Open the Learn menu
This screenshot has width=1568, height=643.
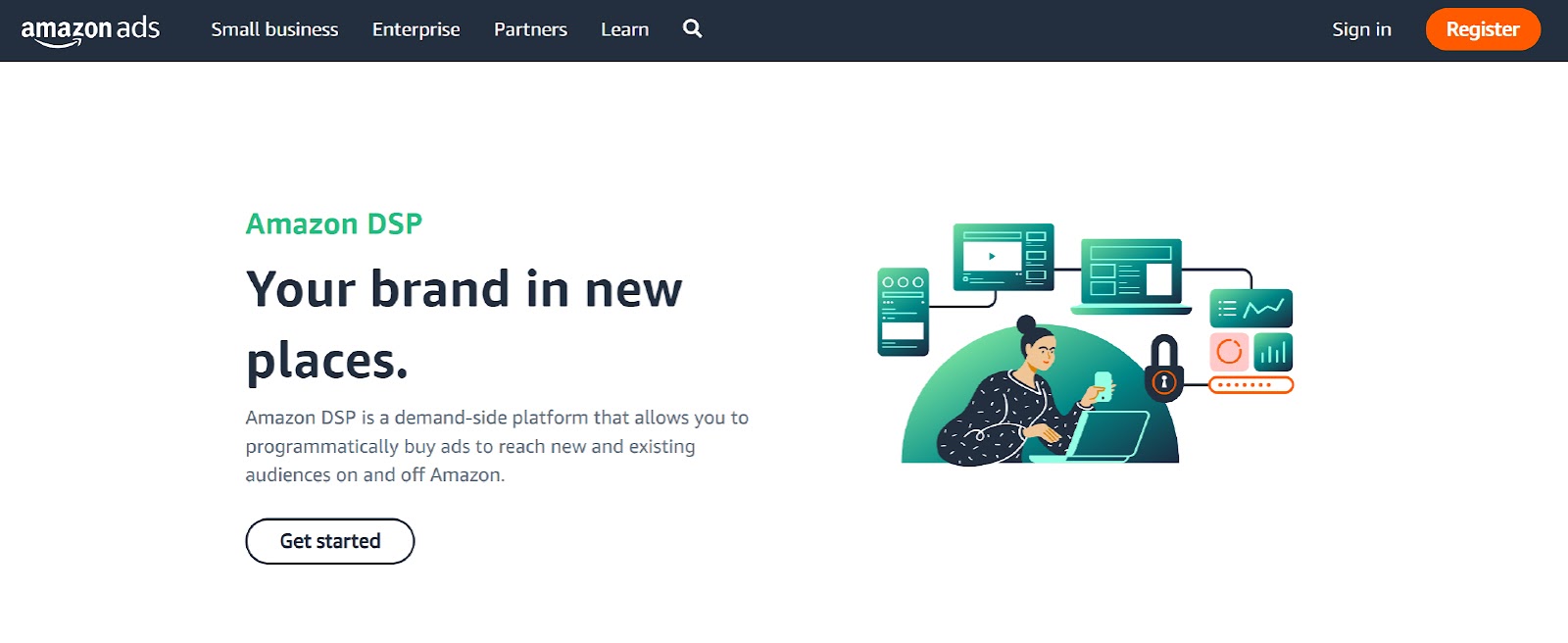click(x=624, y=29)
